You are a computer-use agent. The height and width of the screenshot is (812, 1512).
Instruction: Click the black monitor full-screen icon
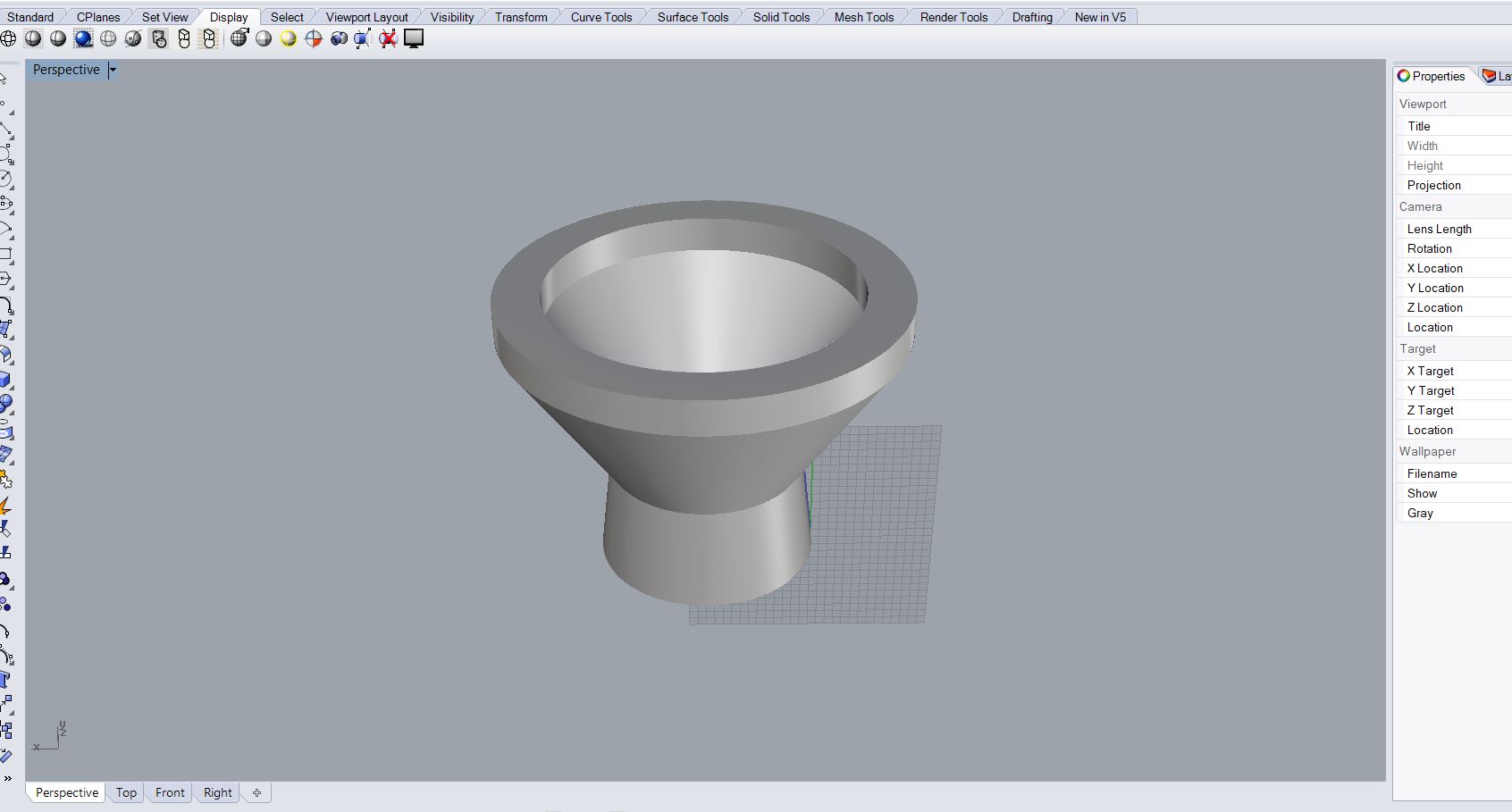click(x=413, y=38)
